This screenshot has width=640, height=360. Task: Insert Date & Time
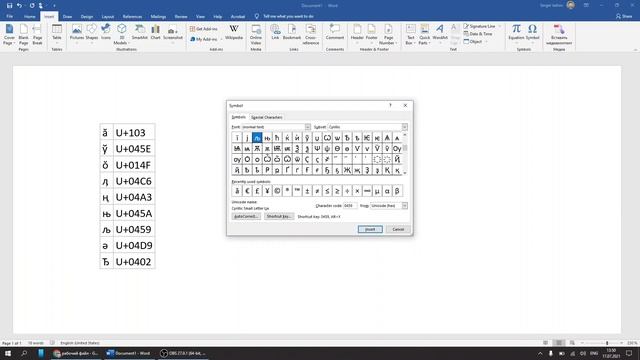(478, 34)
